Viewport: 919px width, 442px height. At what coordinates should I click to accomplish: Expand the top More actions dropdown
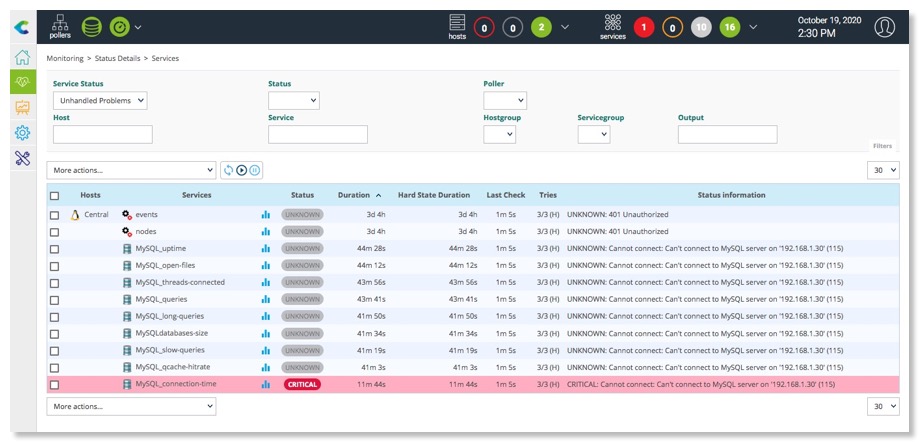click(131, 171)
